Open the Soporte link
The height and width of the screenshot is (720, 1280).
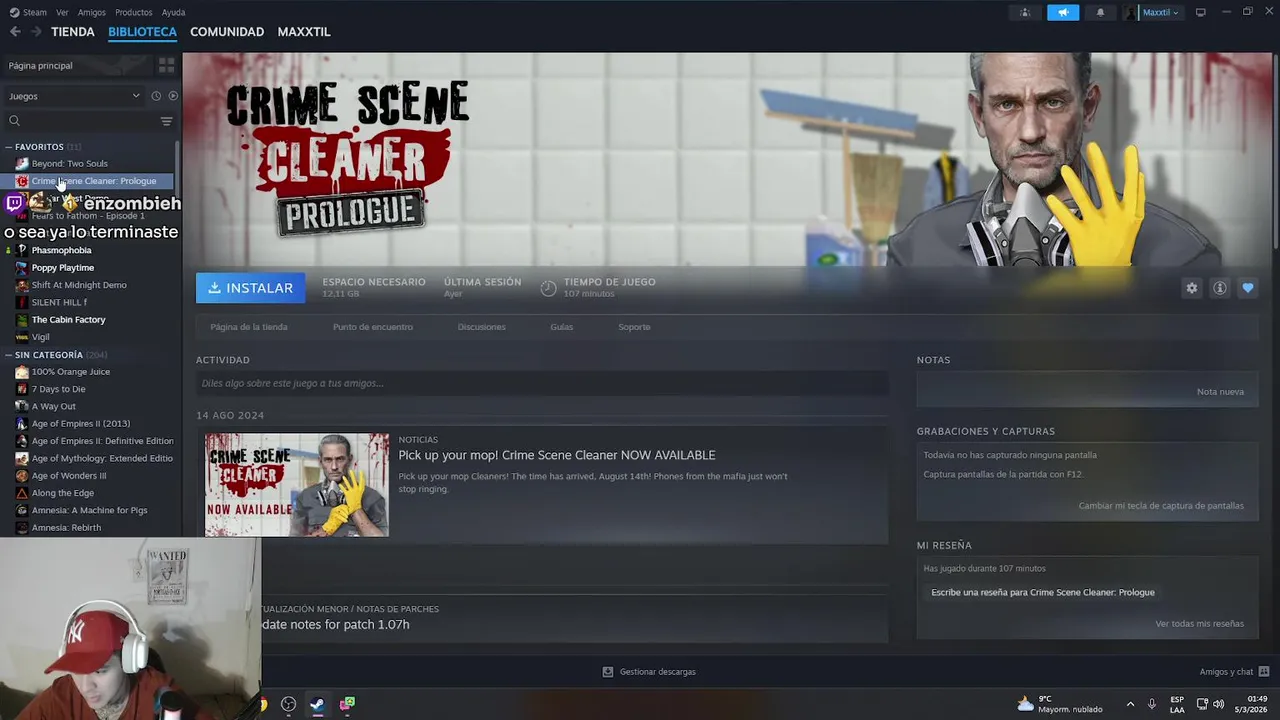pyautogui.click(x=634, y=327)
